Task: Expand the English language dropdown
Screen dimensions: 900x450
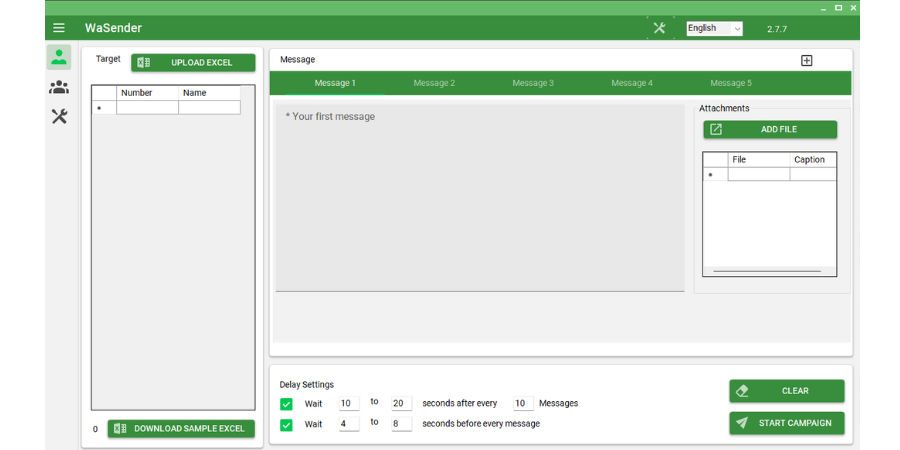Action: tap(714, 29)
